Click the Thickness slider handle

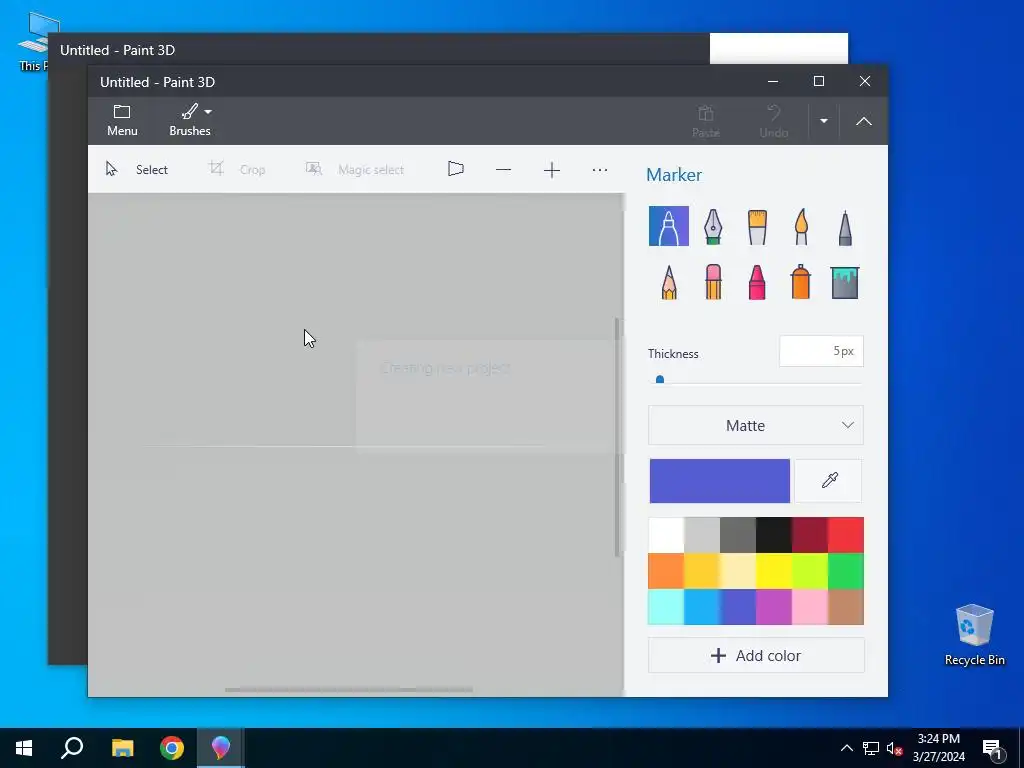pos(660,379)
